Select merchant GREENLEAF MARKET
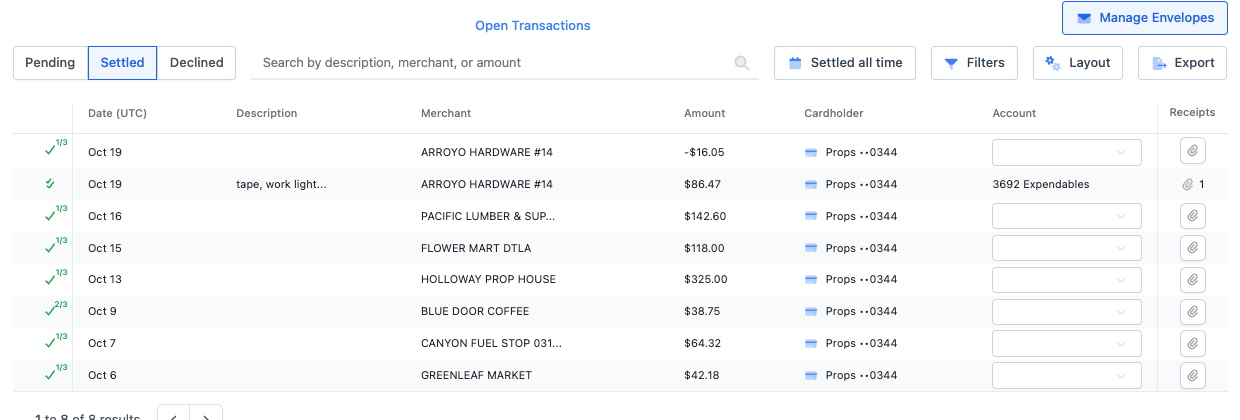Viewport: 1240px width, 420px height. point(476,375)
